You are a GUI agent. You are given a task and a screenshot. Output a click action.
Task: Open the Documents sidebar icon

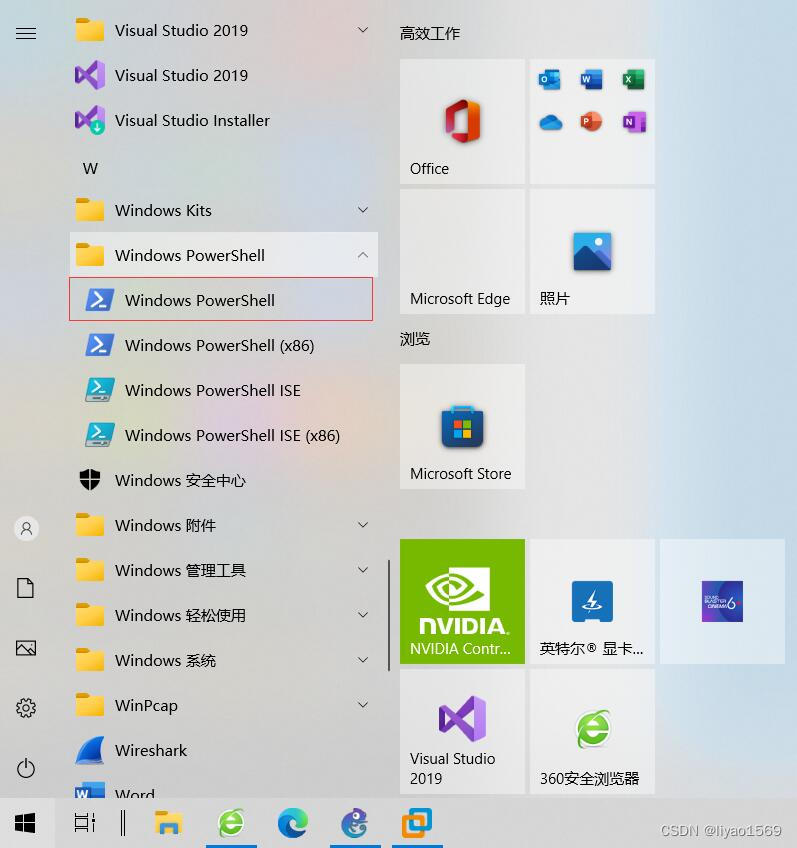pos(25,588)
